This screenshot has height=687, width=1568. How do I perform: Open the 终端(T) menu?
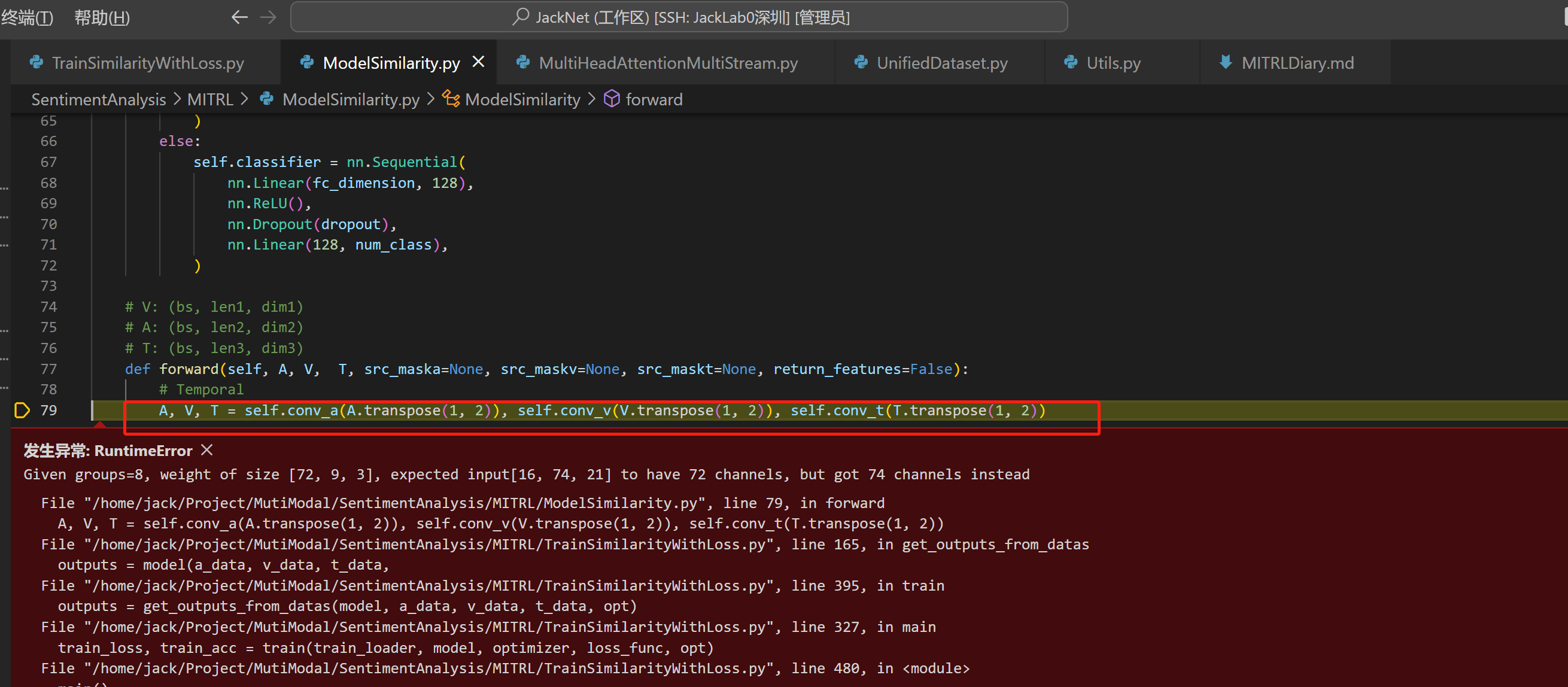(x=28, y=17)
